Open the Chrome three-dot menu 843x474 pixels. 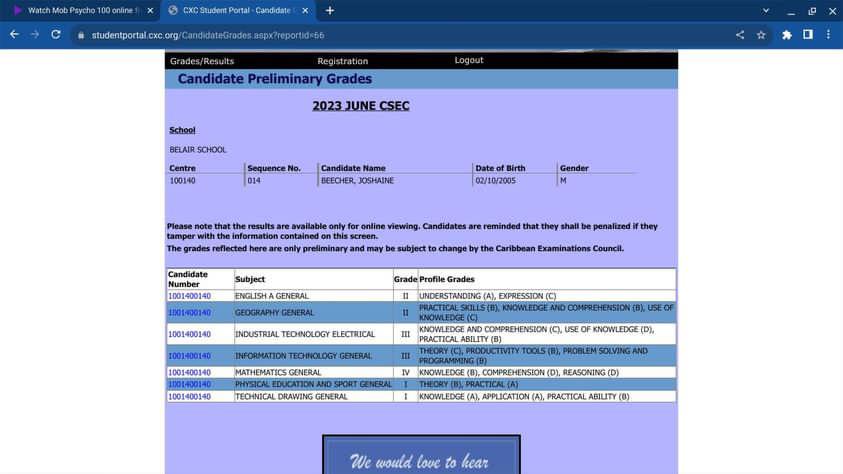(828, 34)
